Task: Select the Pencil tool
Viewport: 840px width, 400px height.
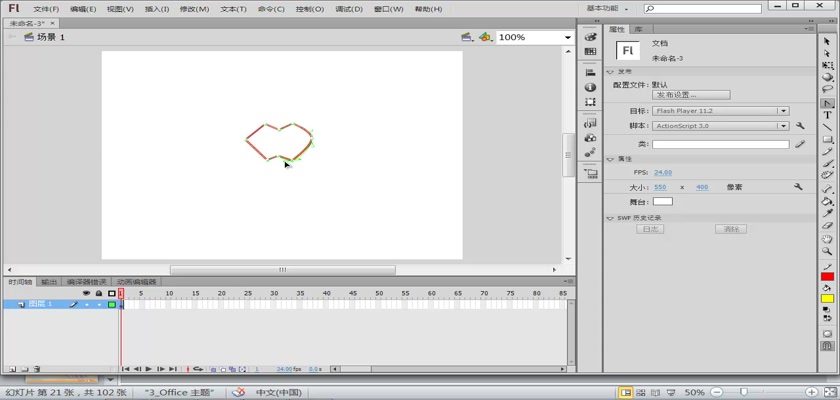Action: [827, 152]
